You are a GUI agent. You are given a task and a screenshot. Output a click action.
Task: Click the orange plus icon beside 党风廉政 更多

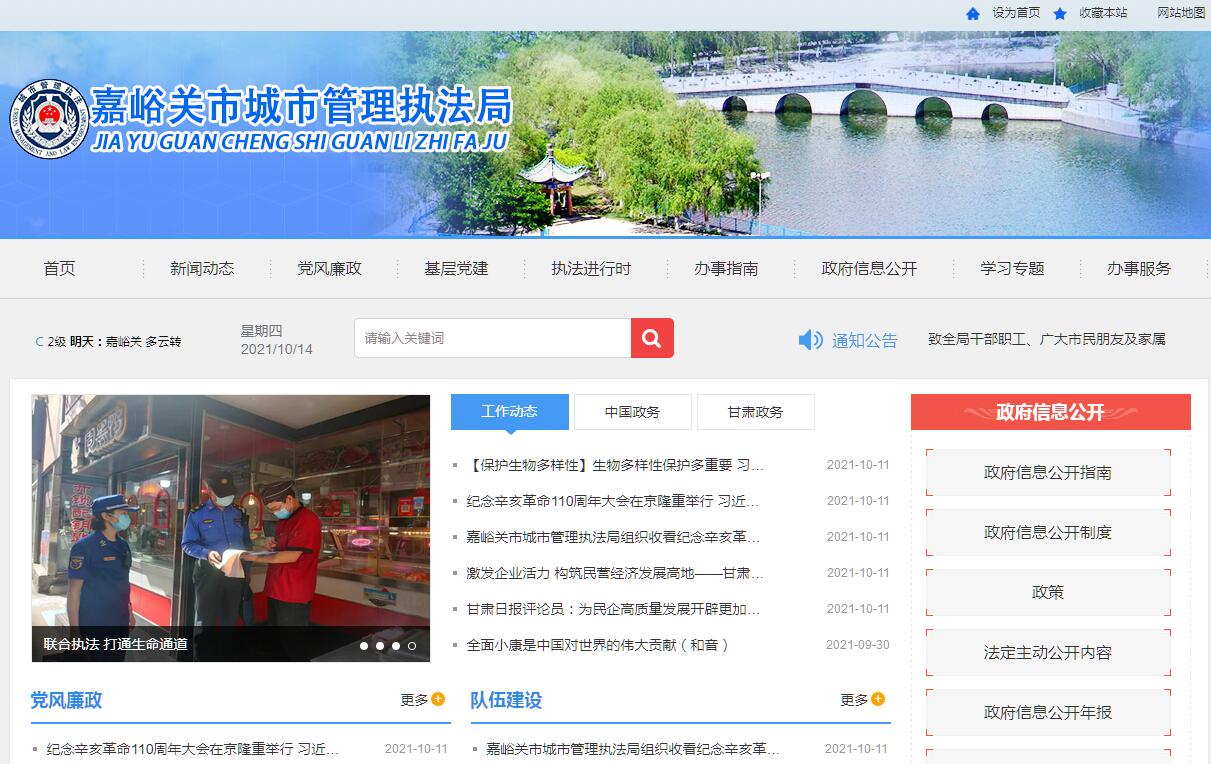438,699
